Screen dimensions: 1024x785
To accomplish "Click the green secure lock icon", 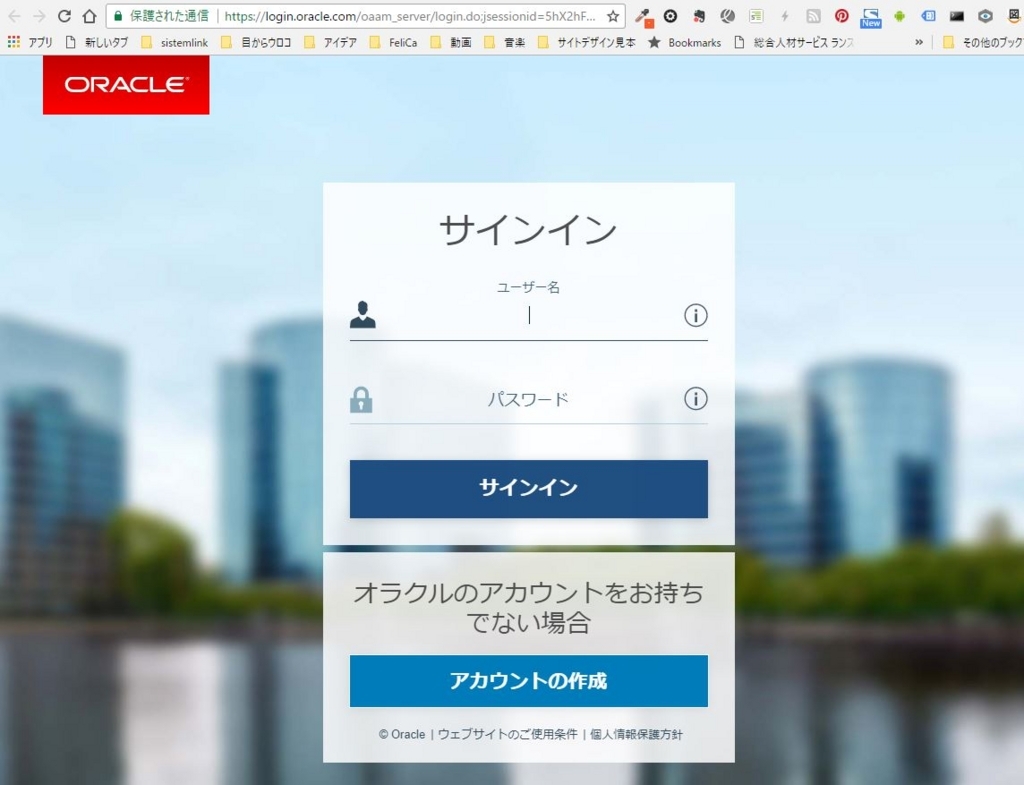I will 118,16.
